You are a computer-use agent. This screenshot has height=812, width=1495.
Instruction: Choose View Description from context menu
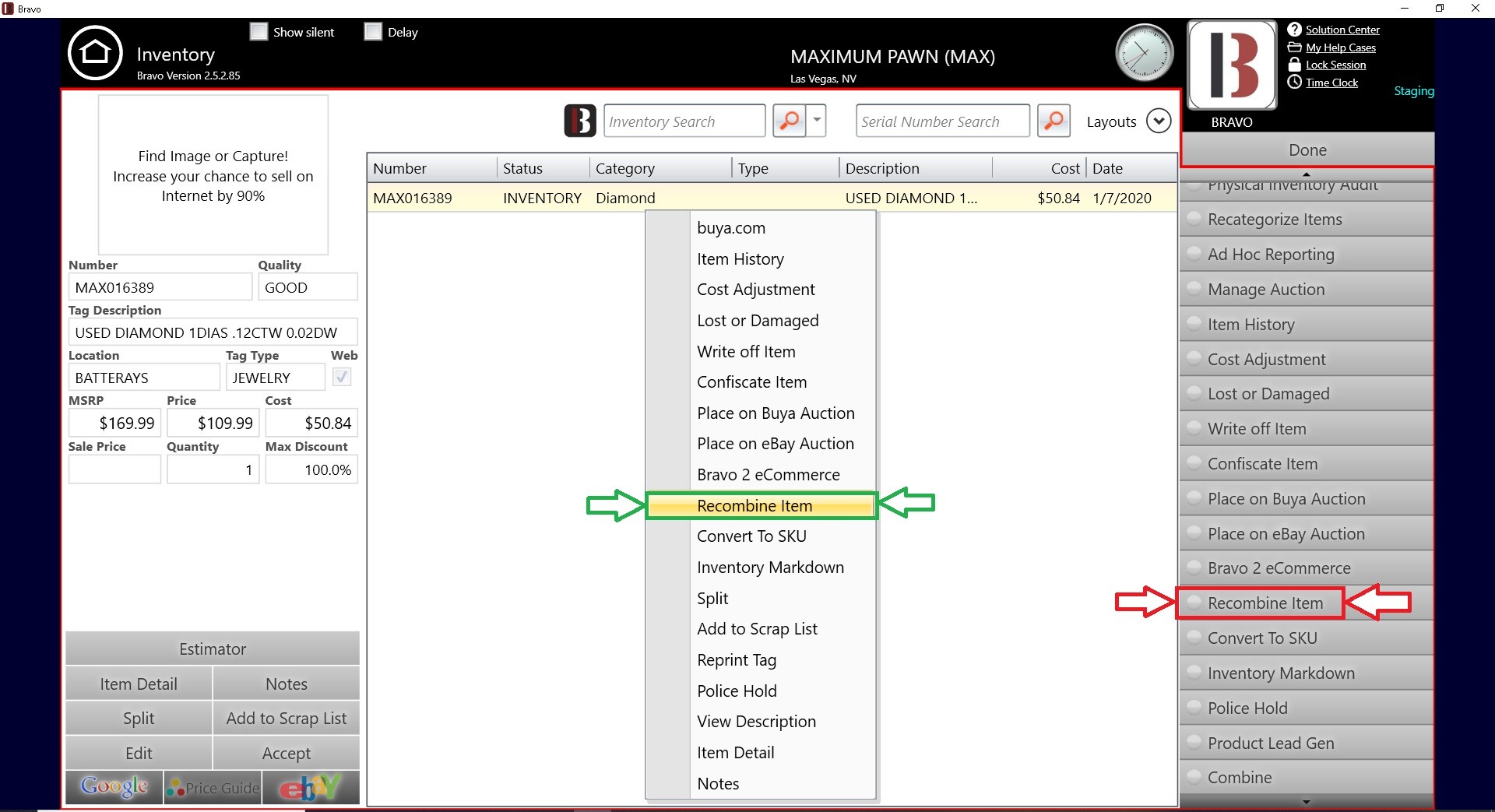760,722
